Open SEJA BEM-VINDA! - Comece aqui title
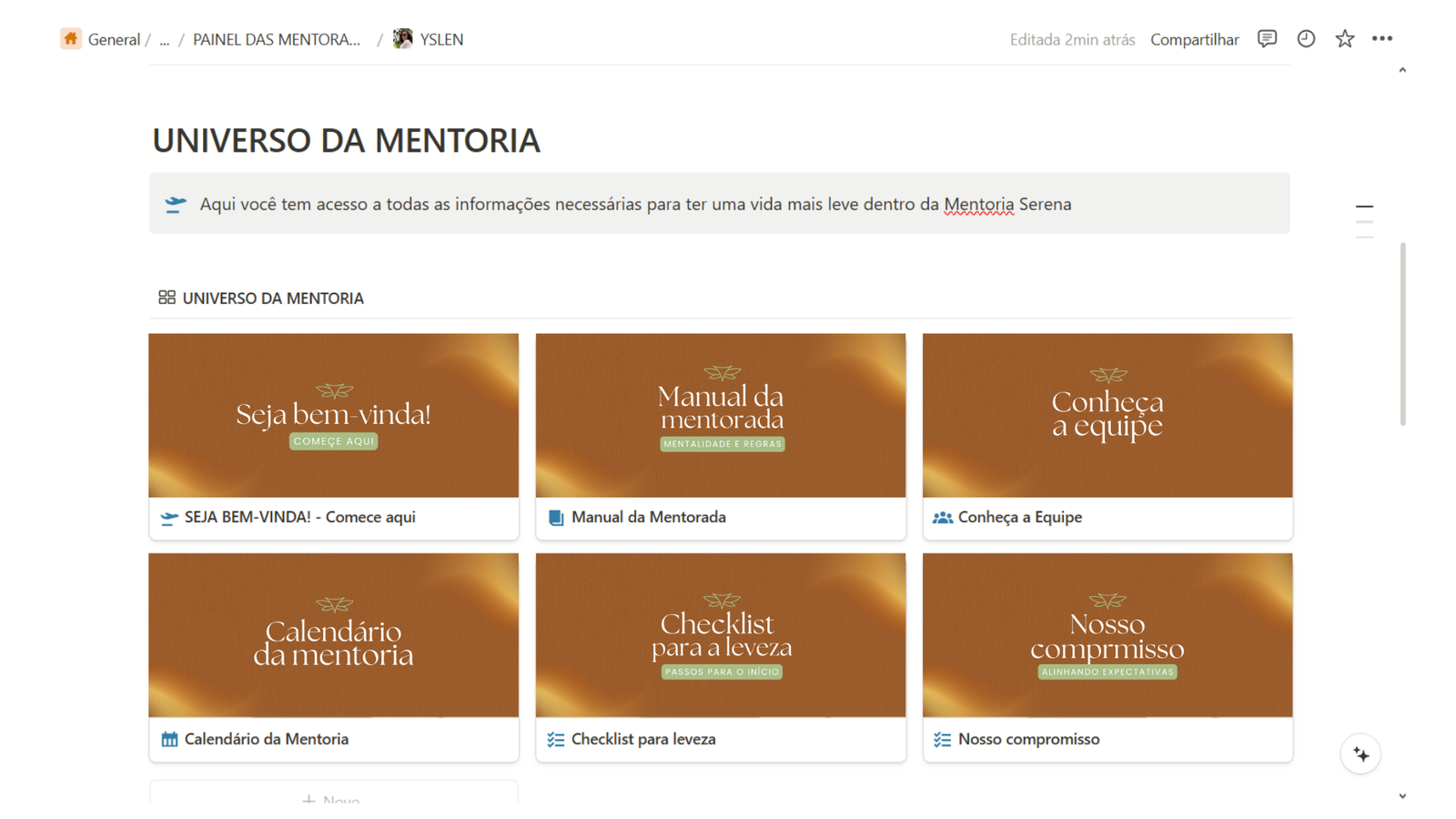 click(300, 518)
